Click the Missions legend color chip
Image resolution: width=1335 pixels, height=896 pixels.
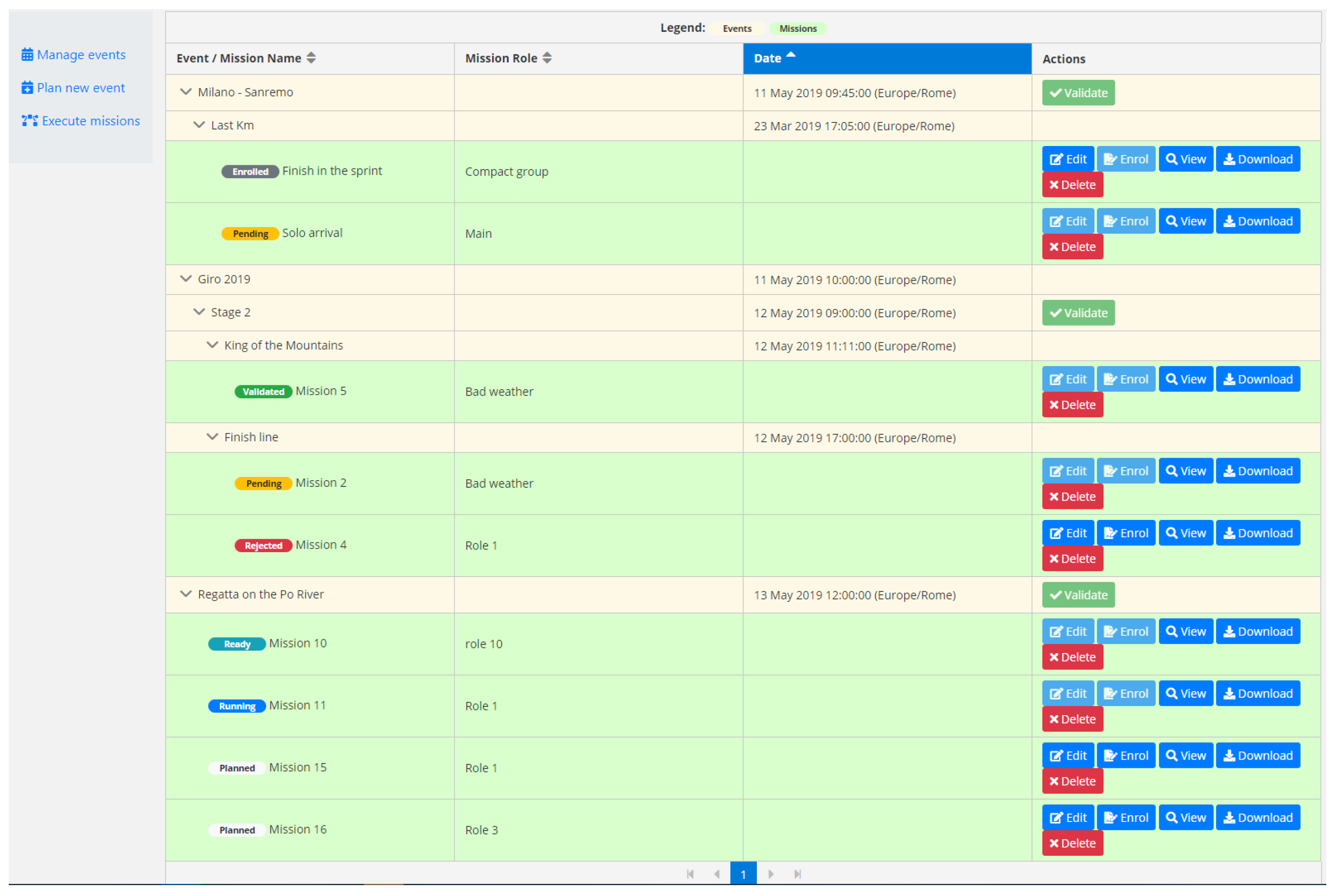click(798, 29)
